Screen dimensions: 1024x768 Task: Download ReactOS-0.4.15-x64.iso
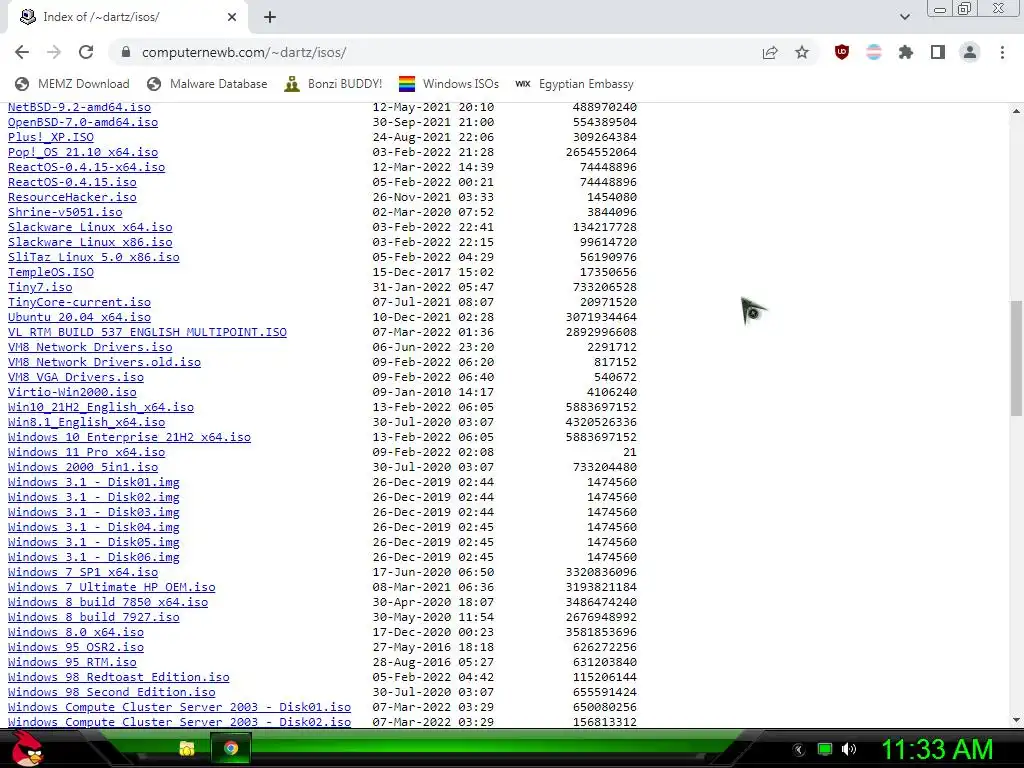point(86,167)
